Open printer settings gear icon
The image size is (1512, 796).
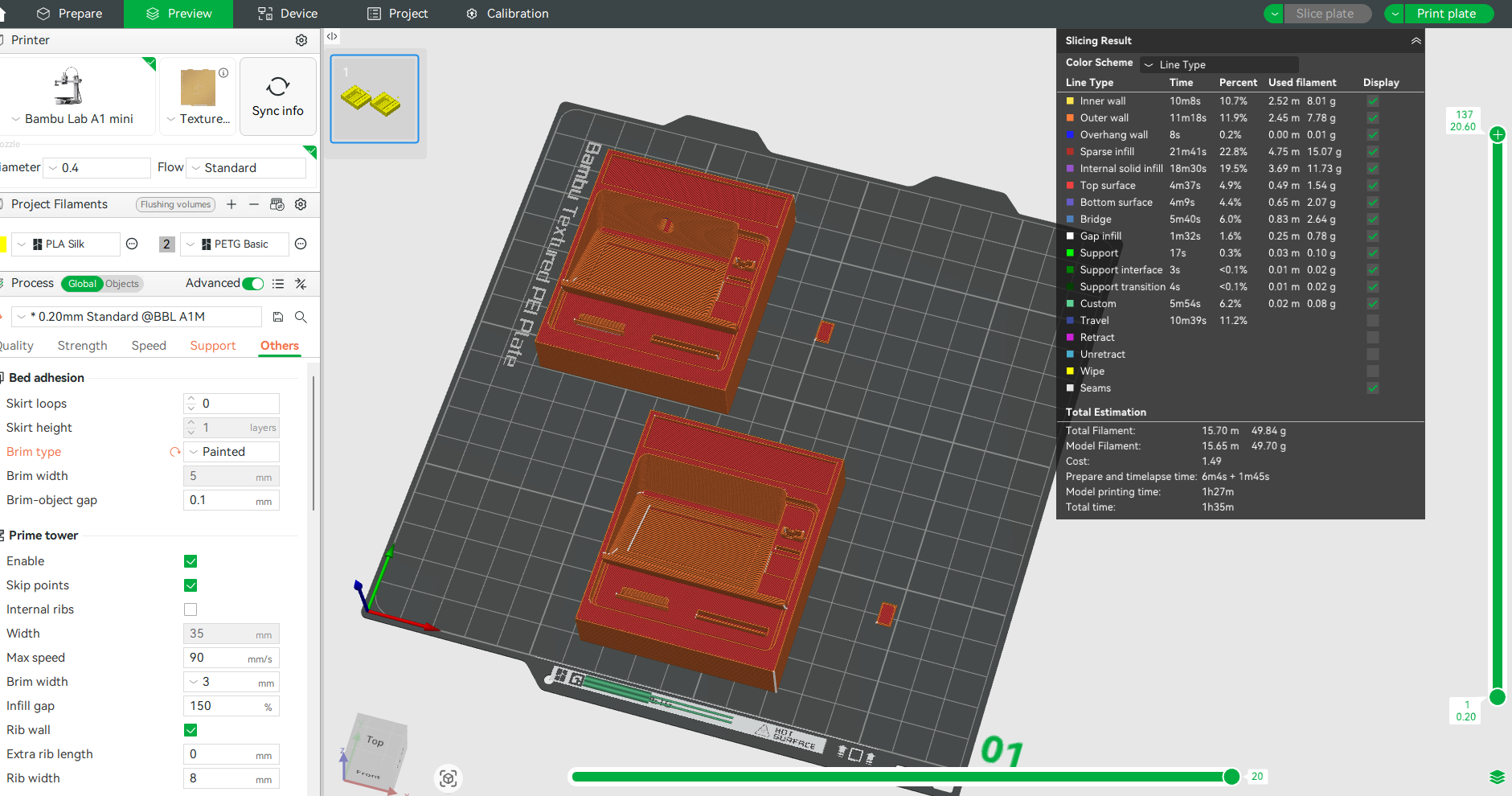pos(301,40)
